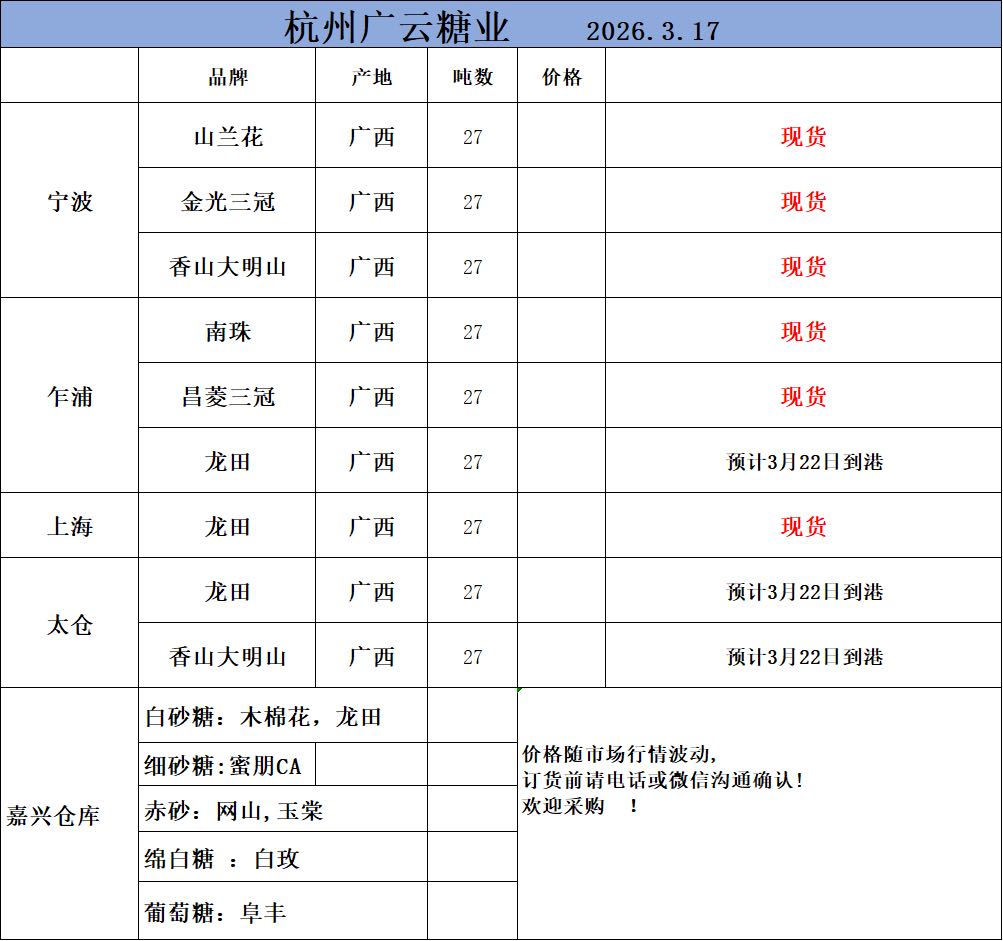Image resolution: width=1003 pixels, height=941 pixels.
Task: Click the 昌菱三冠 brand cell
Action: coord(227,397)
